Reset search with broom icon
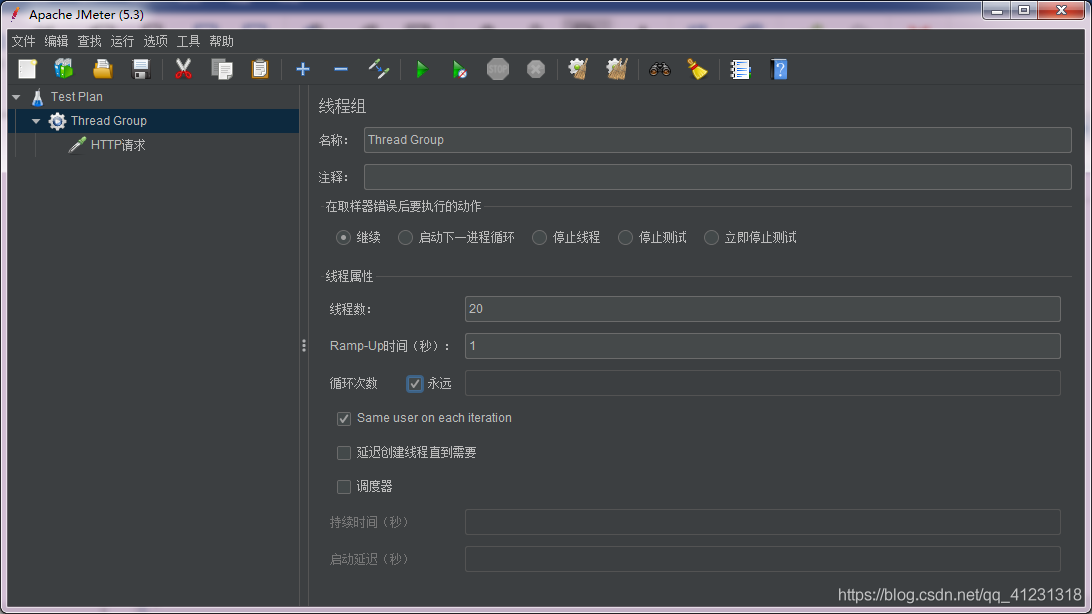Screen dimensions: 1092x614 pyautogui.click(x=697, y=69)
